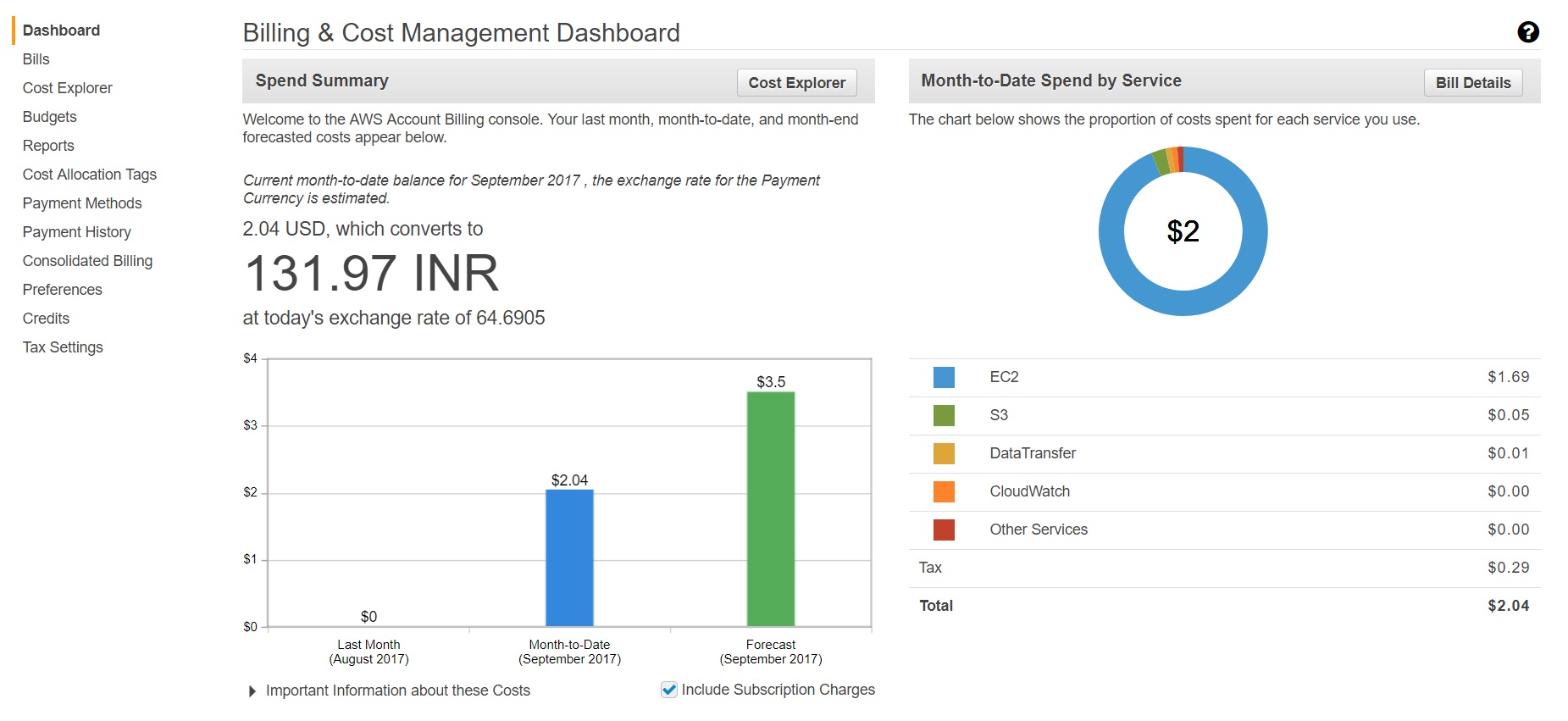Screen dimensions: 1568x721
Task: Go to Bills page
Action: pos(36,59)
